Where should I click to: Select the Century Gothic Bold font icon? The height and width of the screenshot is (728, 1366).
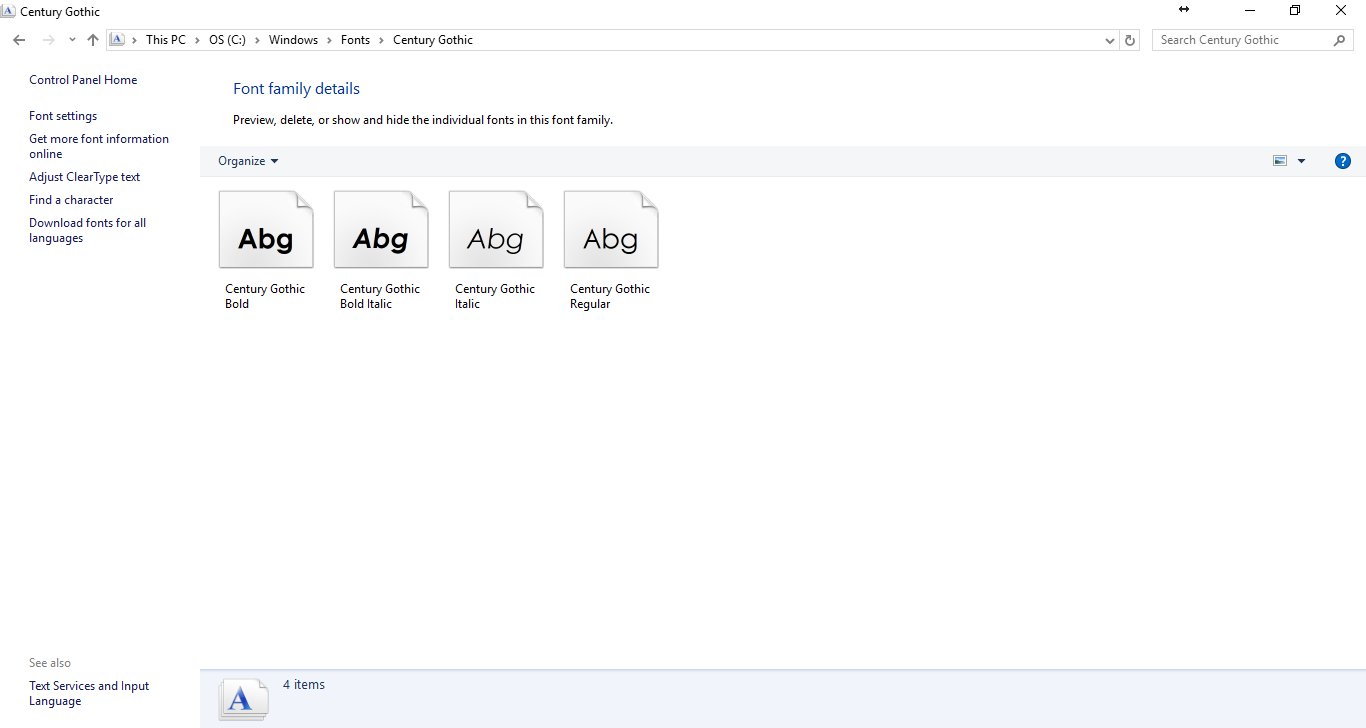click(x=266, y=230)
